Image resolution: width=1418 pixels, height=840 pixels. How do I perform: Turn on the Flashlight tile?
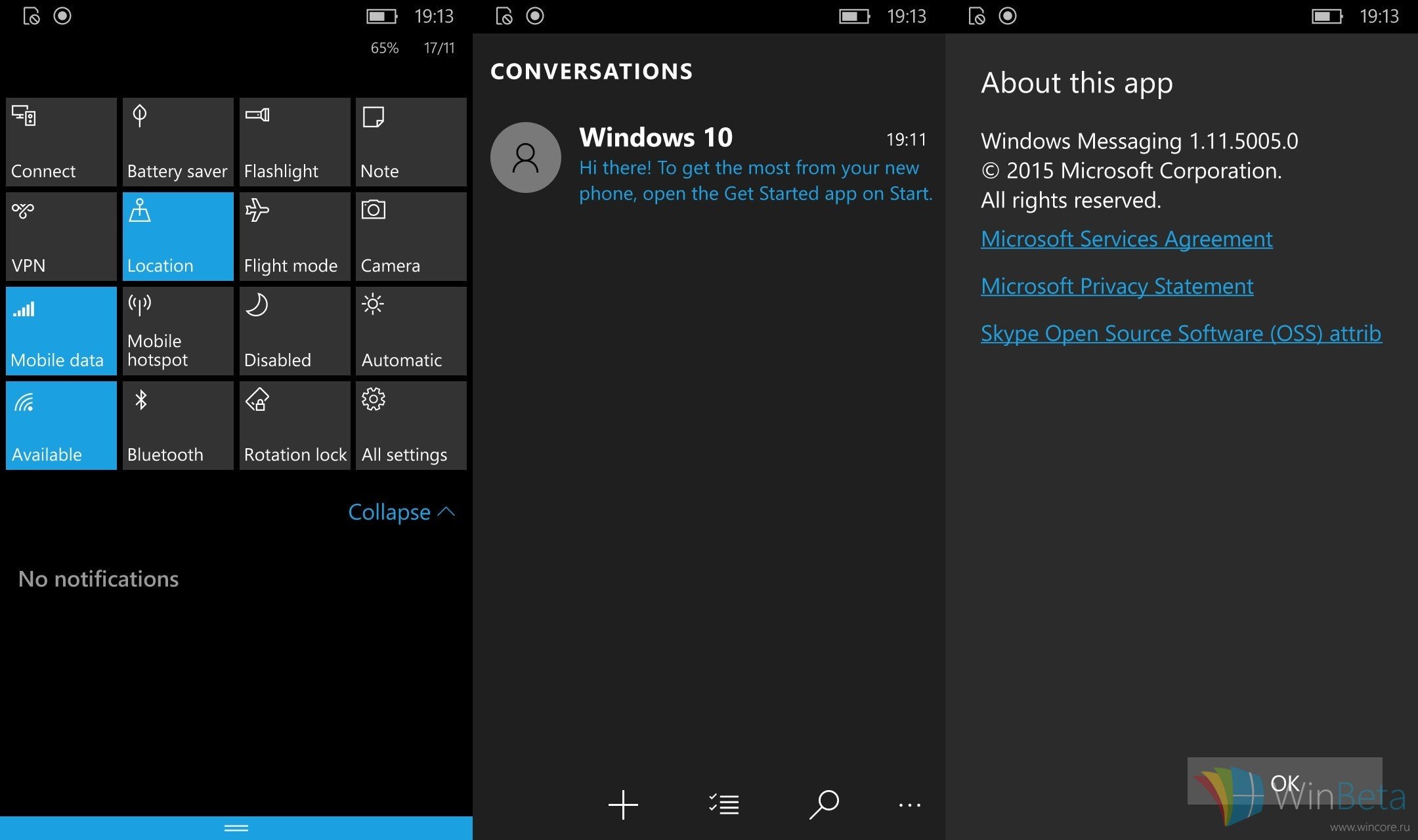(295, 142)
